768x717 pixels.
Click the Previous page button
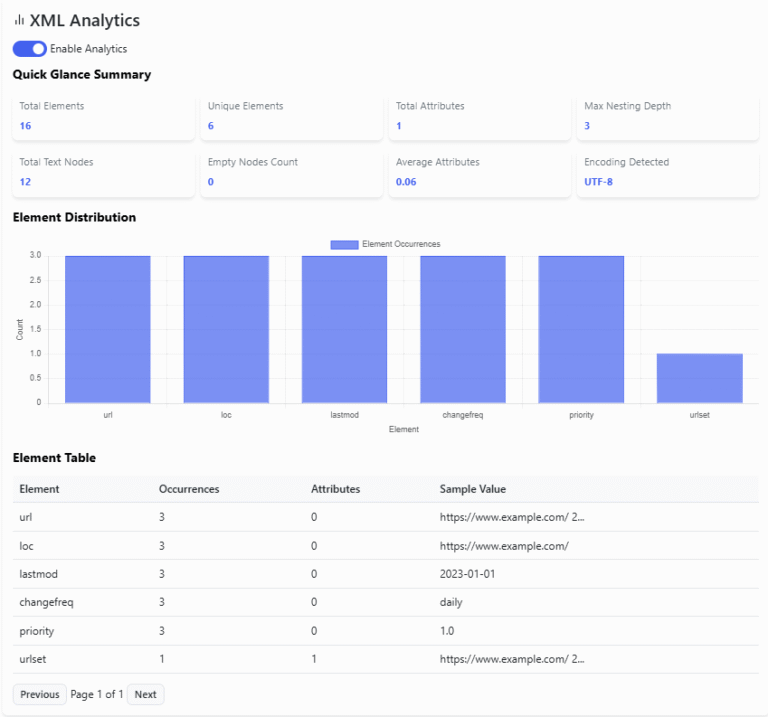coord(40,694)
